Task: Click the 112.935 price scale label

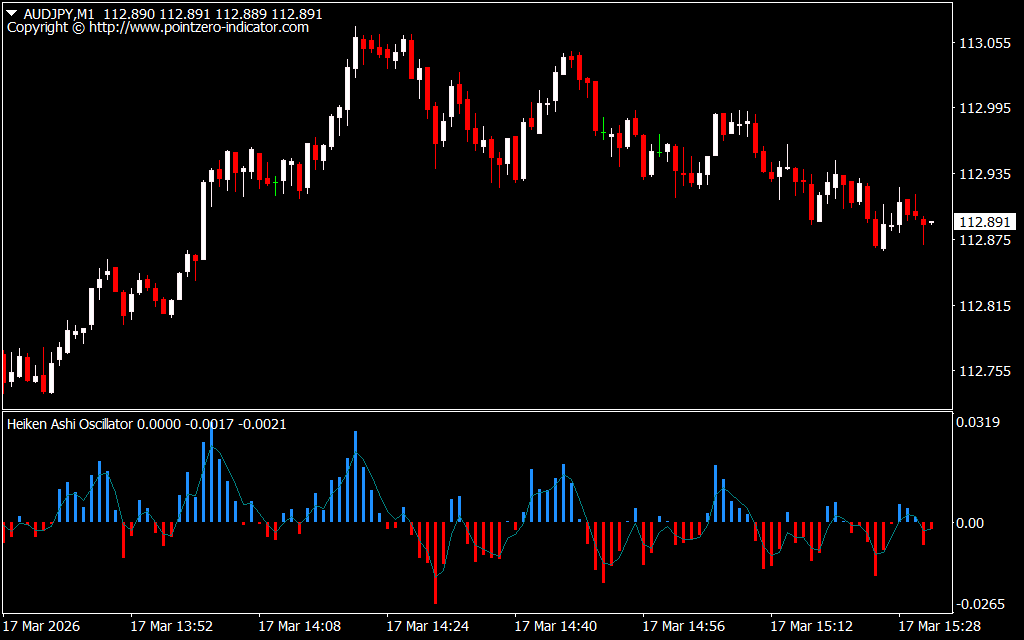Action: [x=985, y=174]
